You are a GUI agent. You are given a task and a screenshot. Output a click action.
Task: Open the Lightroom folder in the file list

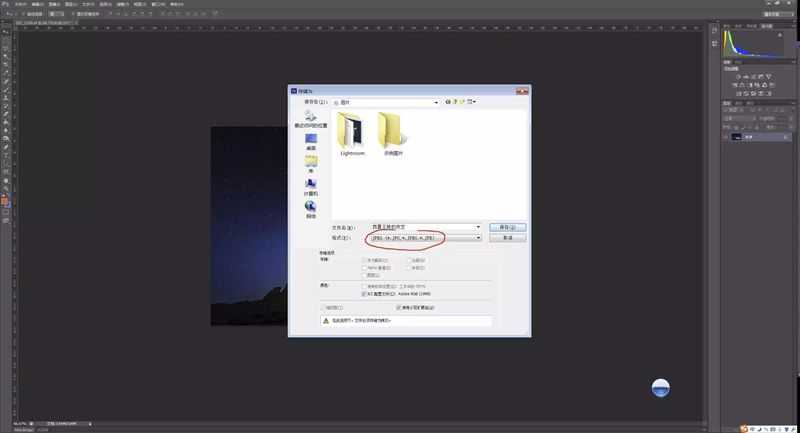352,134
